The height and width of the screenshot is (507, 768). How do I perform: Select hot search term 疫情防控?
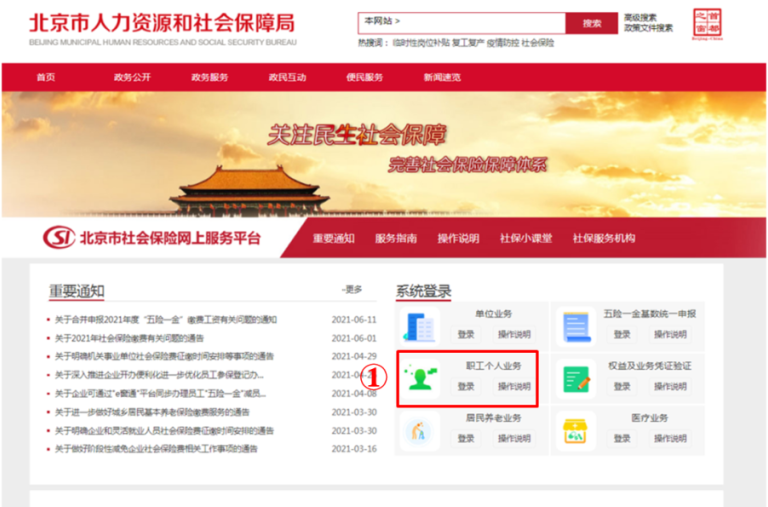503,43
